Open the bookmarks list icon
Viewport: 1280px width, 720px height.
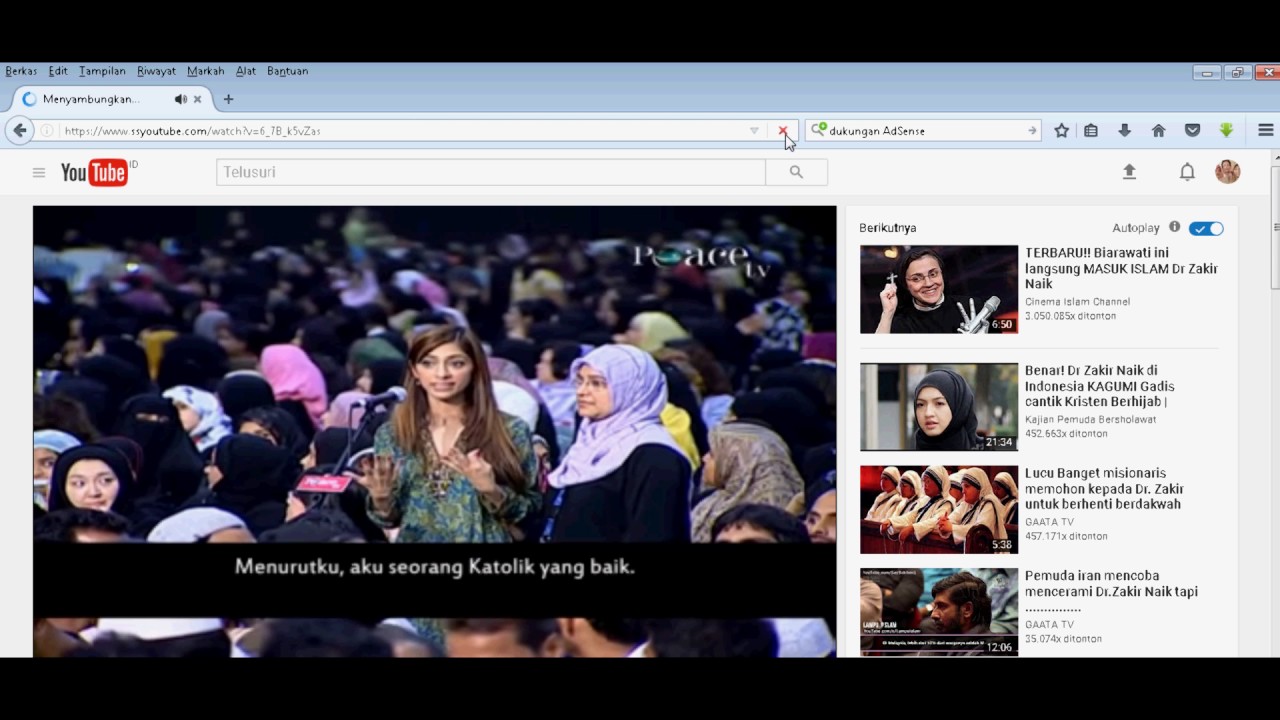[1091, 130]
